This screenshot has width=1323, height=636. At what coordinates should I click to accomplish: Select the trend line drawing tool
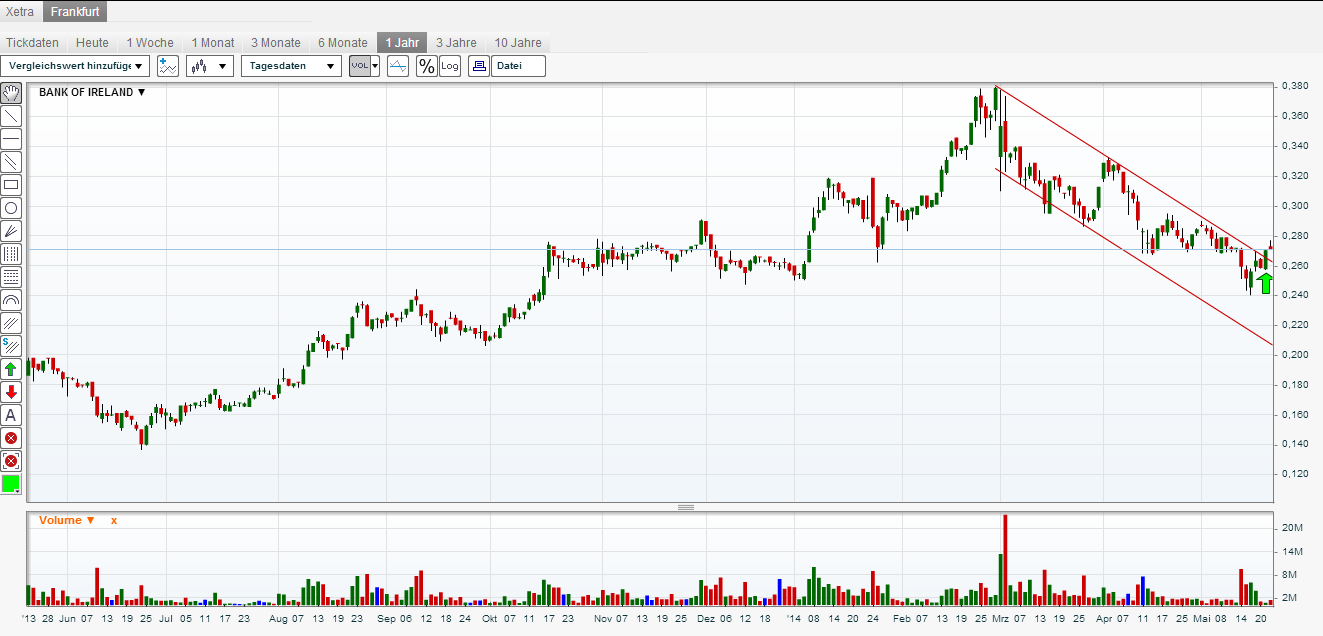[x=11, y=116]
